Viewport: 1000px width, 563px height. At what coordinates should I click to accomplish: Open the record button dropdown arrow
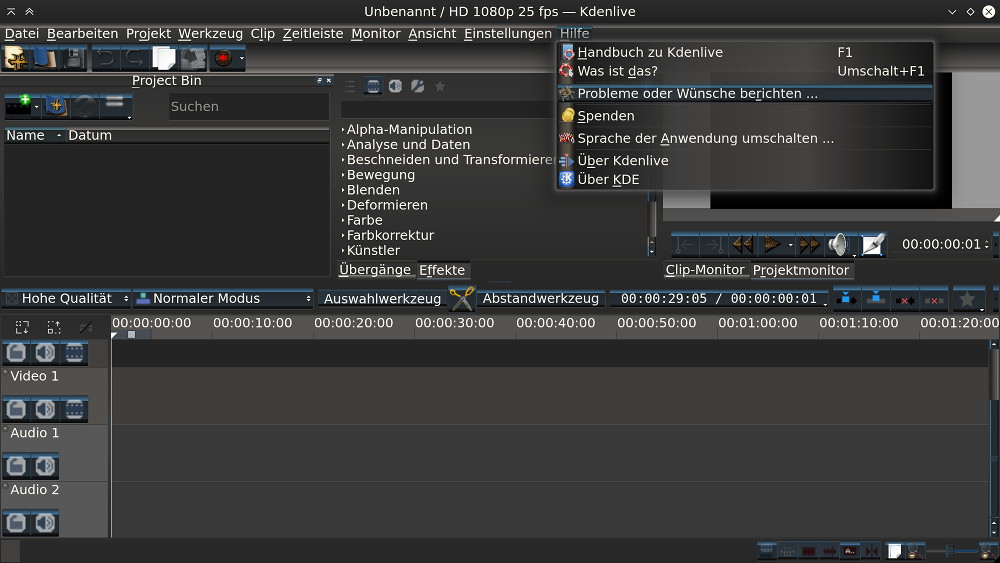tap(242, 58)
